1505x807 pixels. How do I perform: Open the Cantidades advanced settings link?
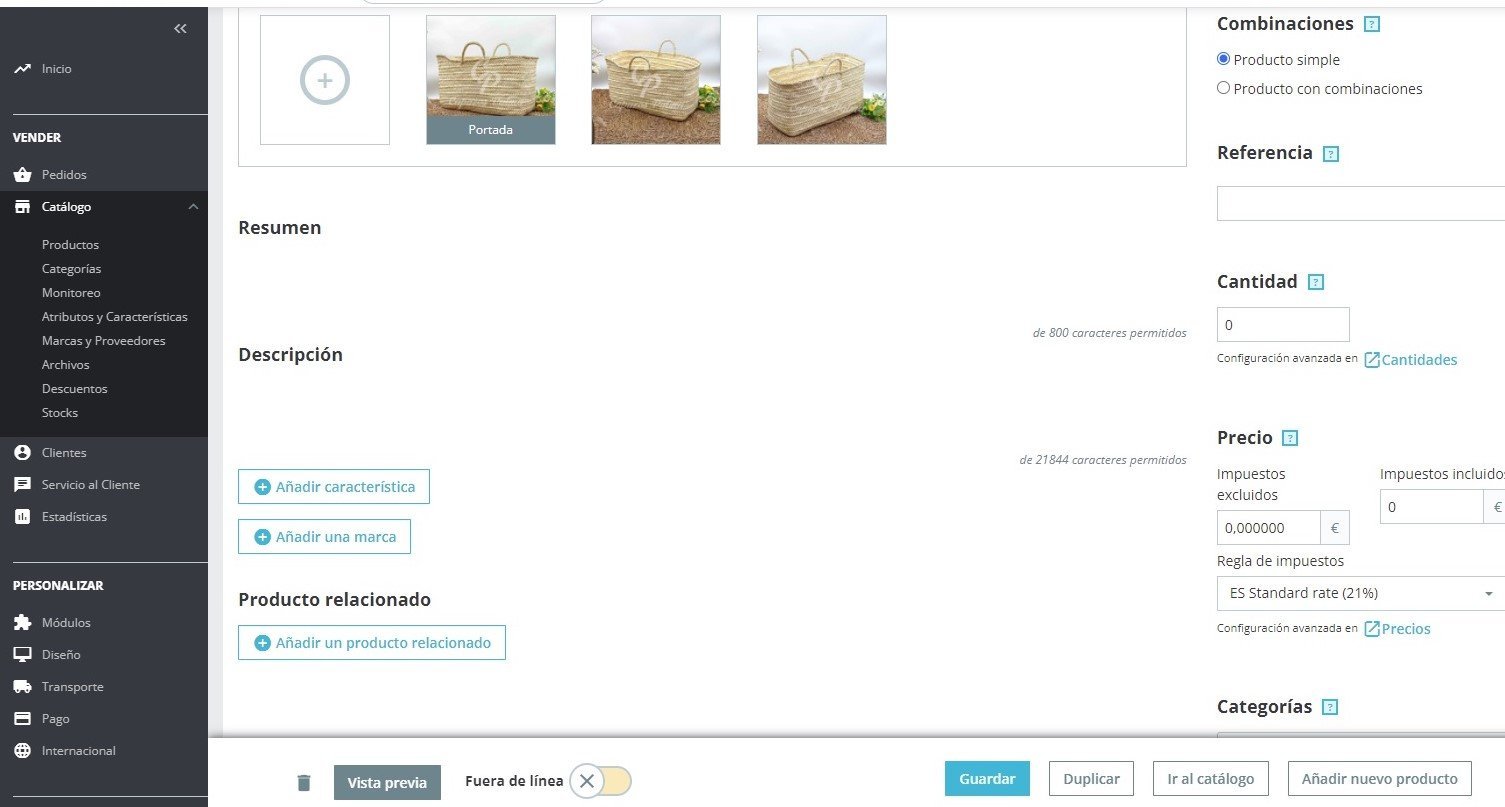[x=1411, y=360]
